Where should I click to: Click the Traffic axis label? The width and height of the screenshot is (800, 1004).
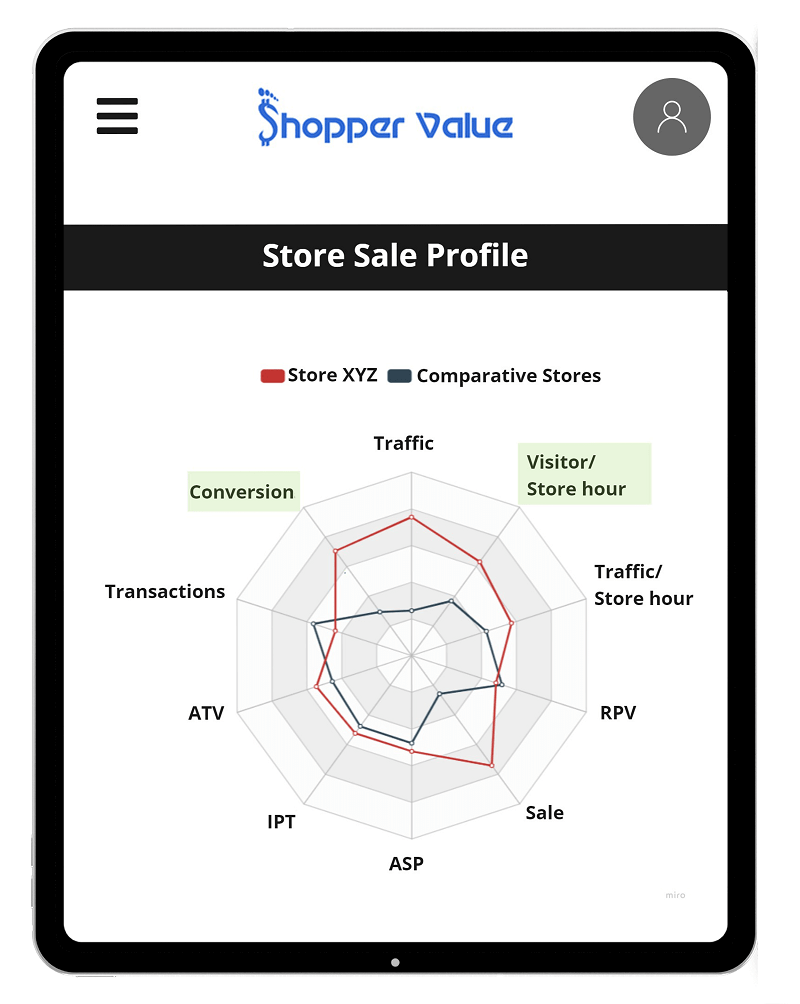[x=404, y=443]
